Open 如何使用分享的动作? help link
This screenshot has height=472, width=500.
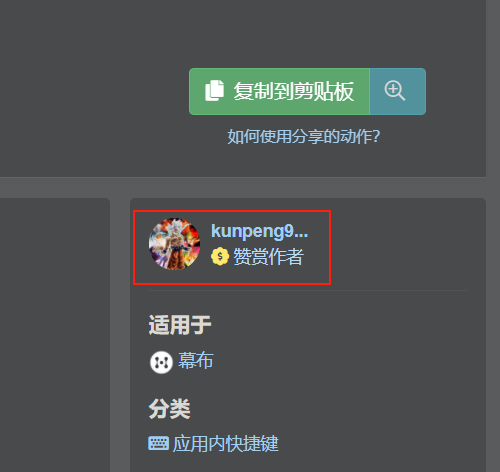click(304, 136)
